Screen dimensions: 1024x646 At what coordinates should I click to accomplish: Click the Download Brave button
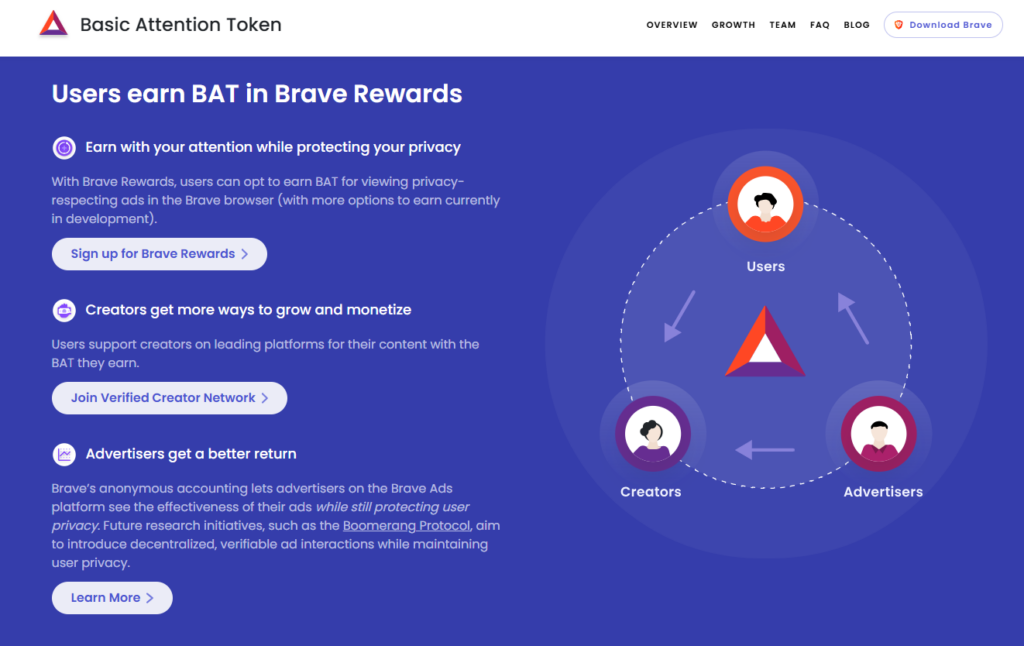pyautogui.click(x=943, y=25)
